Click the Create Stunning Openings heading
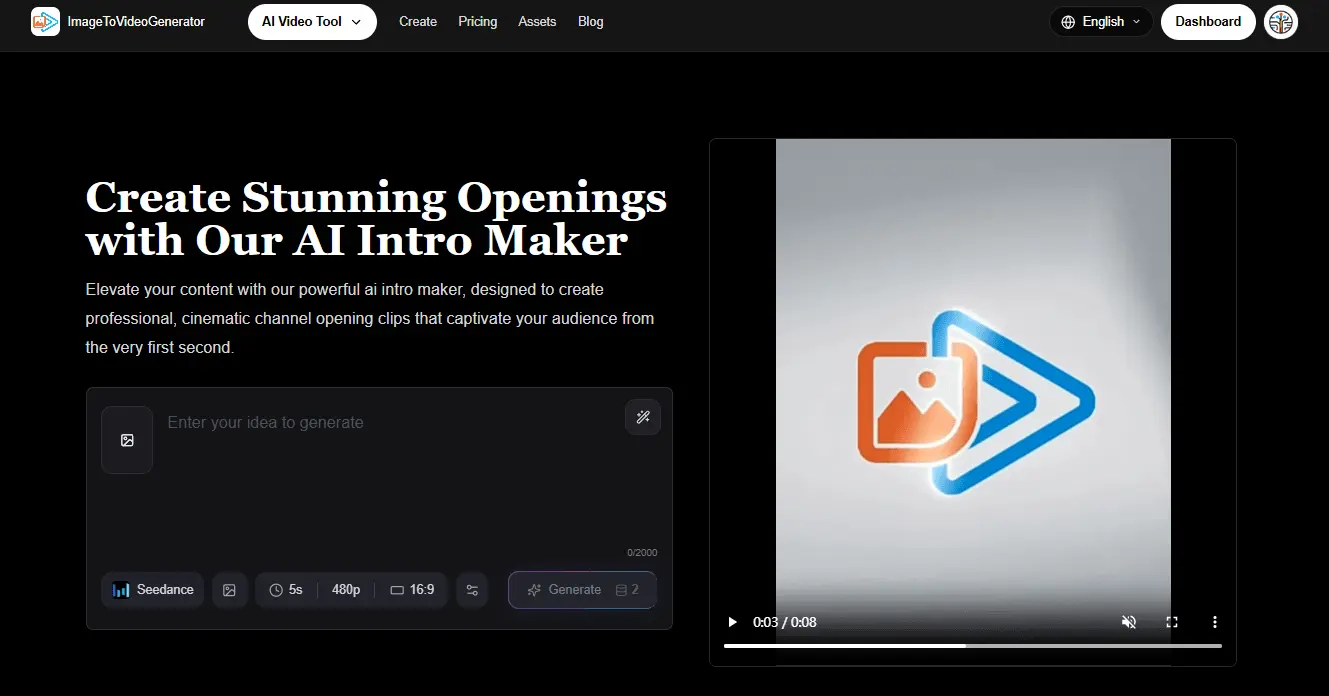1329x696 pixels. 376,219
